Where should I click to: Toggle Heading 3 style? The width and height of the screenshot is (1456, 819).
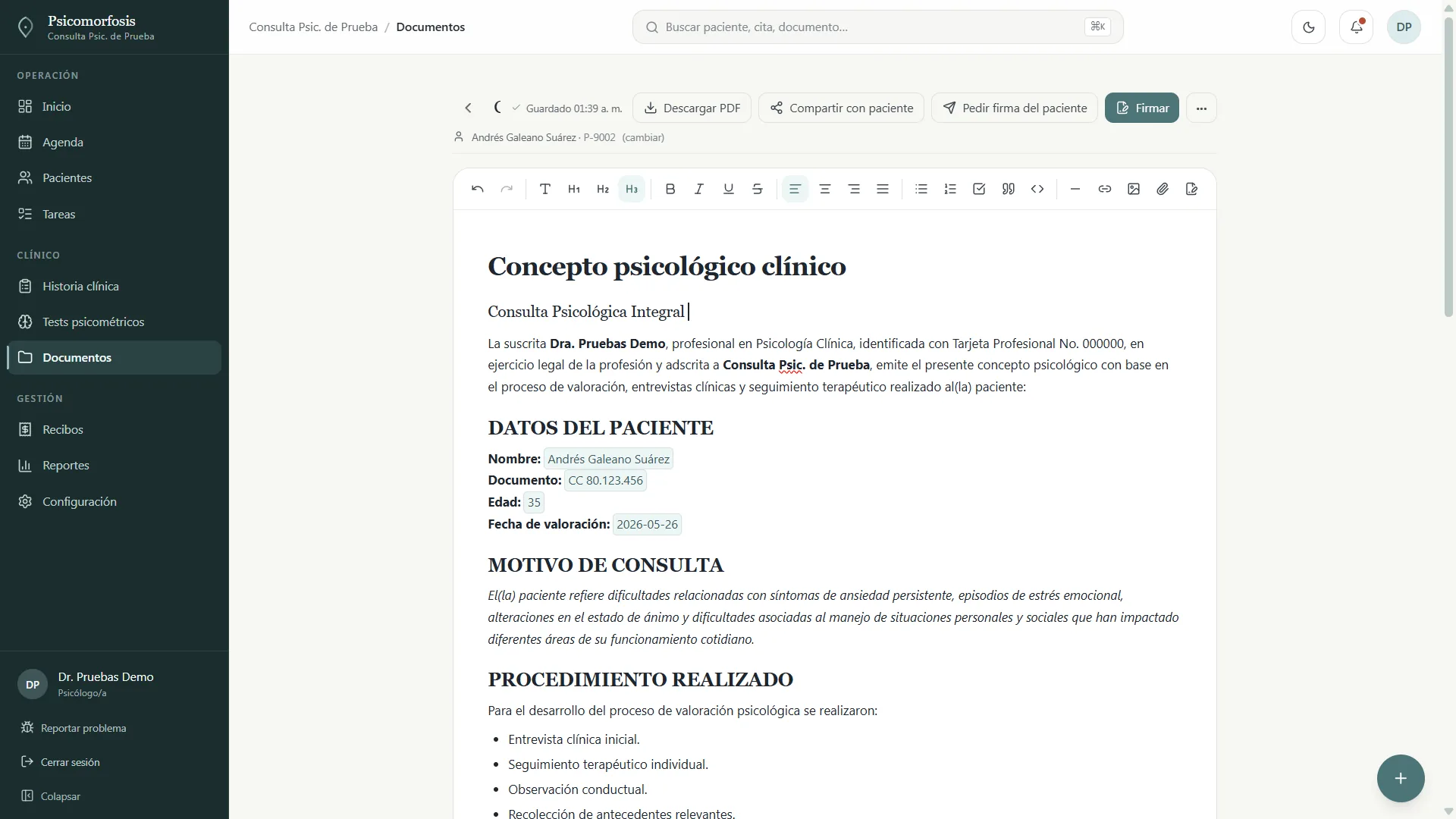632,189
